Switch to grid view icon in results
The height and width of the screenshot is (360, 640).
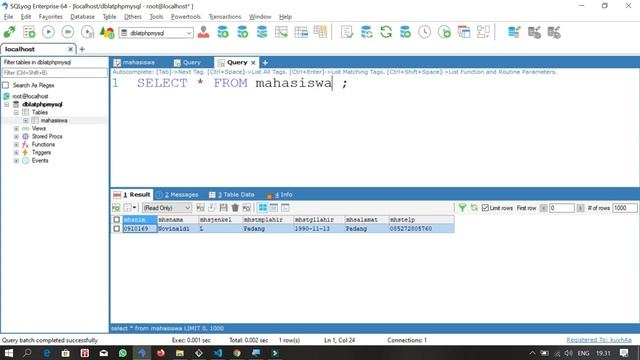[262, 208]
